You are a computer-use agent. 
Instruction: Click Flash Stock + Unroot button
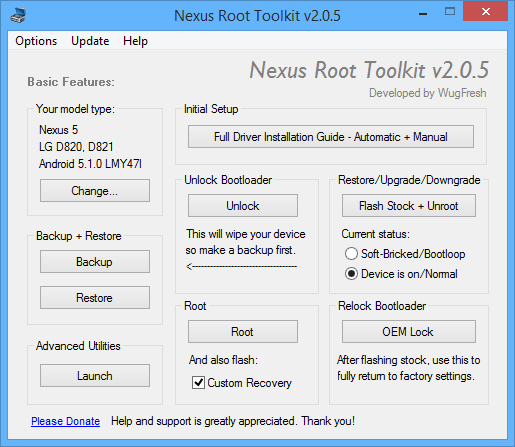coord(409,206)
